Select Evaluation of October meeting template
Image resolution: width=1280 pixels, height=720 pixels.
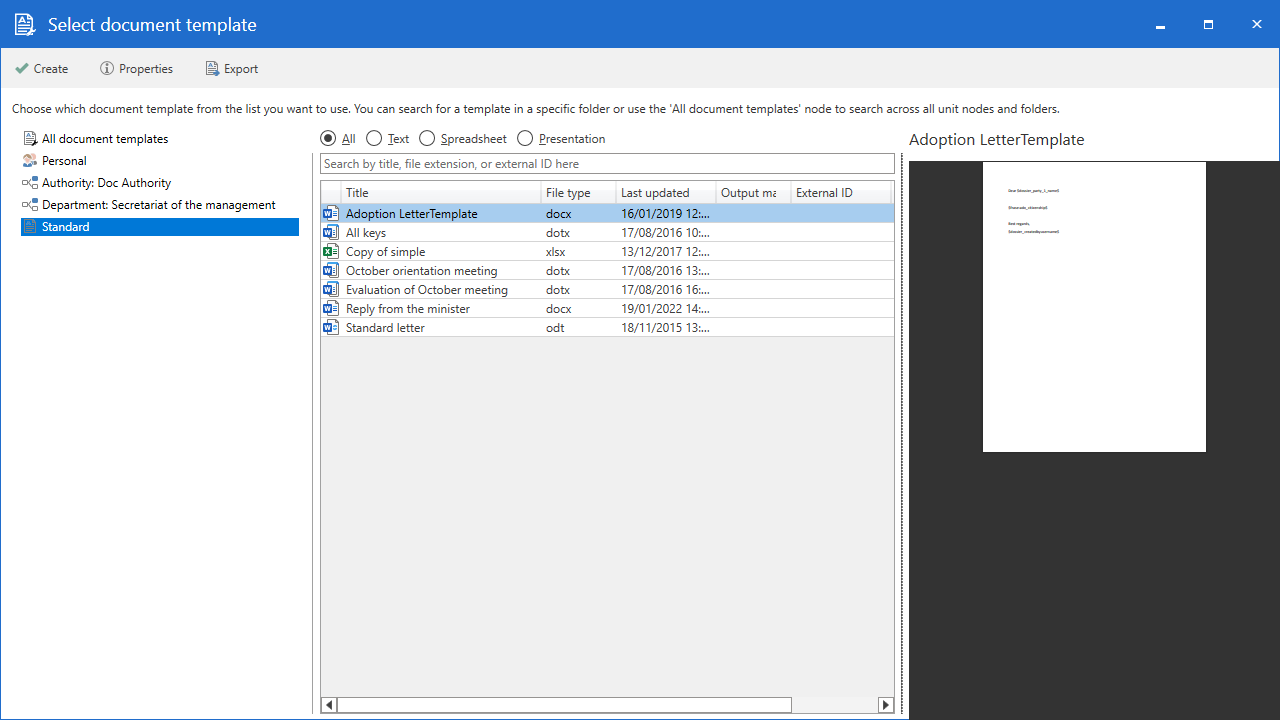point(607,290)
